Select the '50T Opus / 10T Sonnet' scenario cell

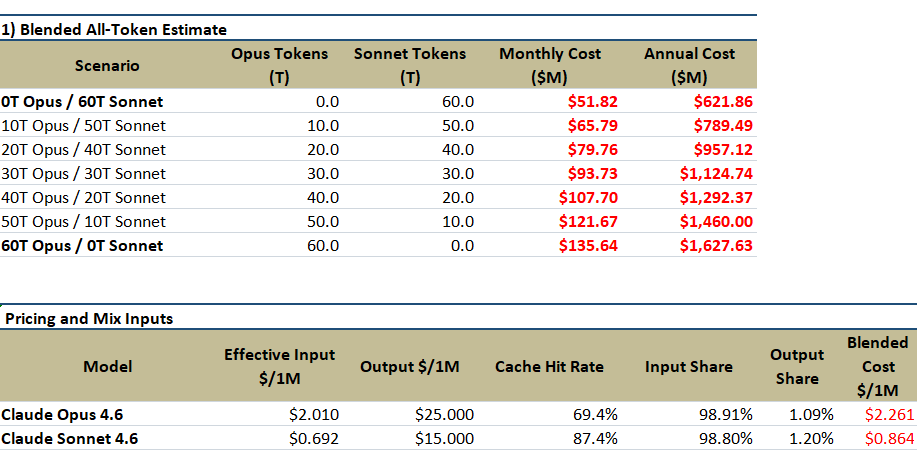84,221
